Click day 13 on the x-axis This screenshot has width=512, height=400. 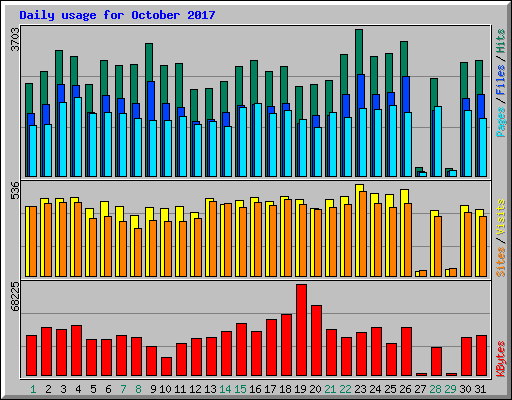tap(210, 389)
